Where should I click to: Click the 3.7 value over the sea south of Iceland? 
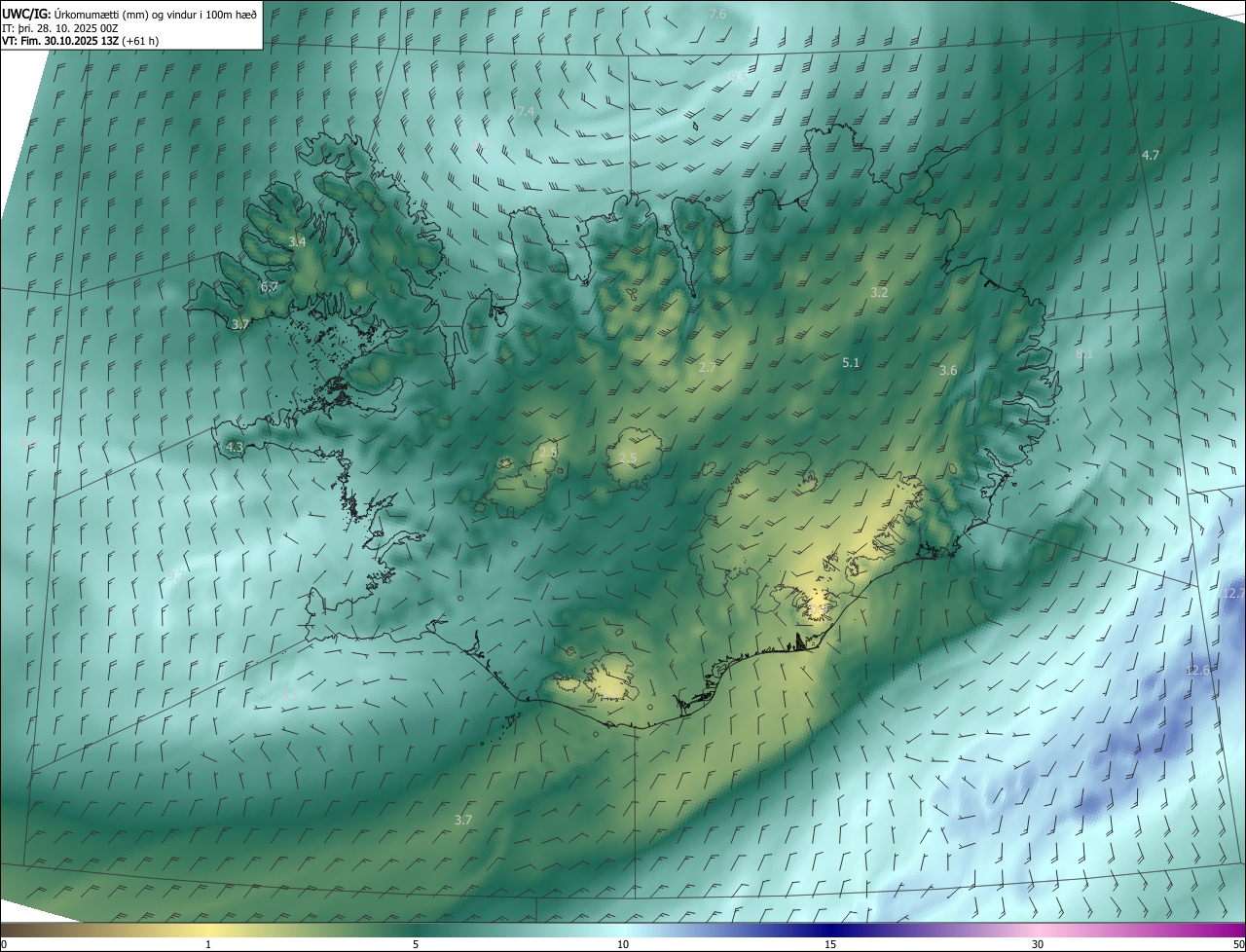point(463,821)
